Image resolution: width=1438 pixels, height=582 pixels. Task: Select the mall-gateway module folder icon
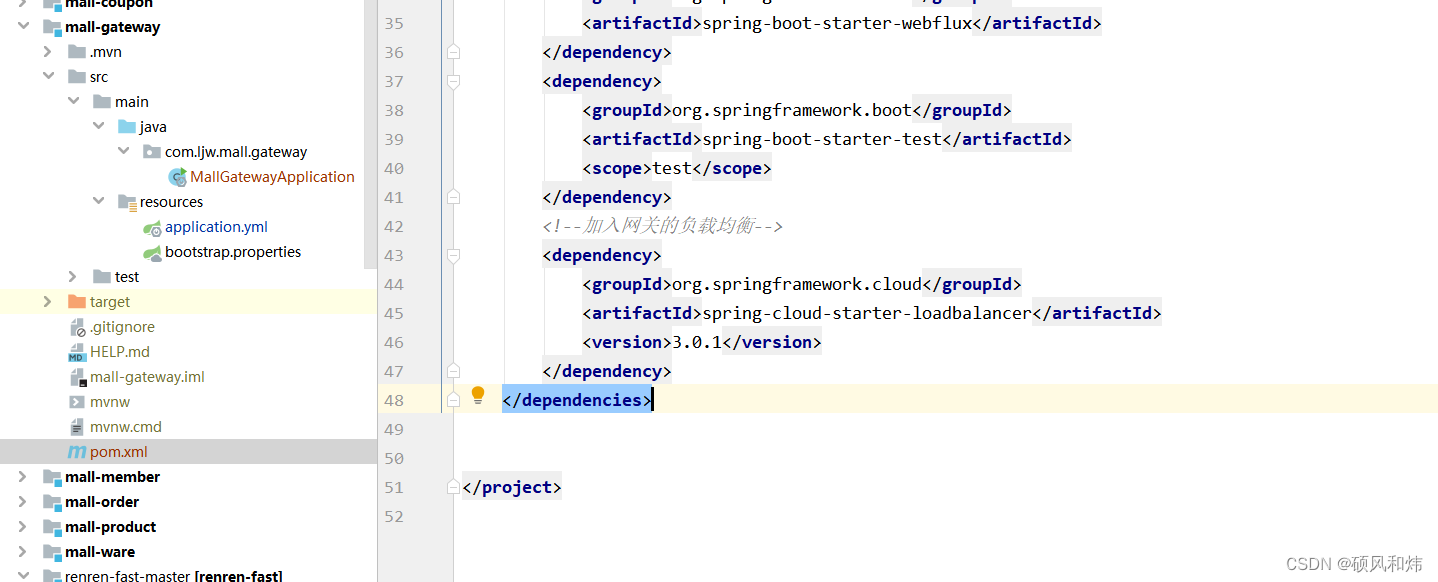pyautogui.click(x=52, y=27)
